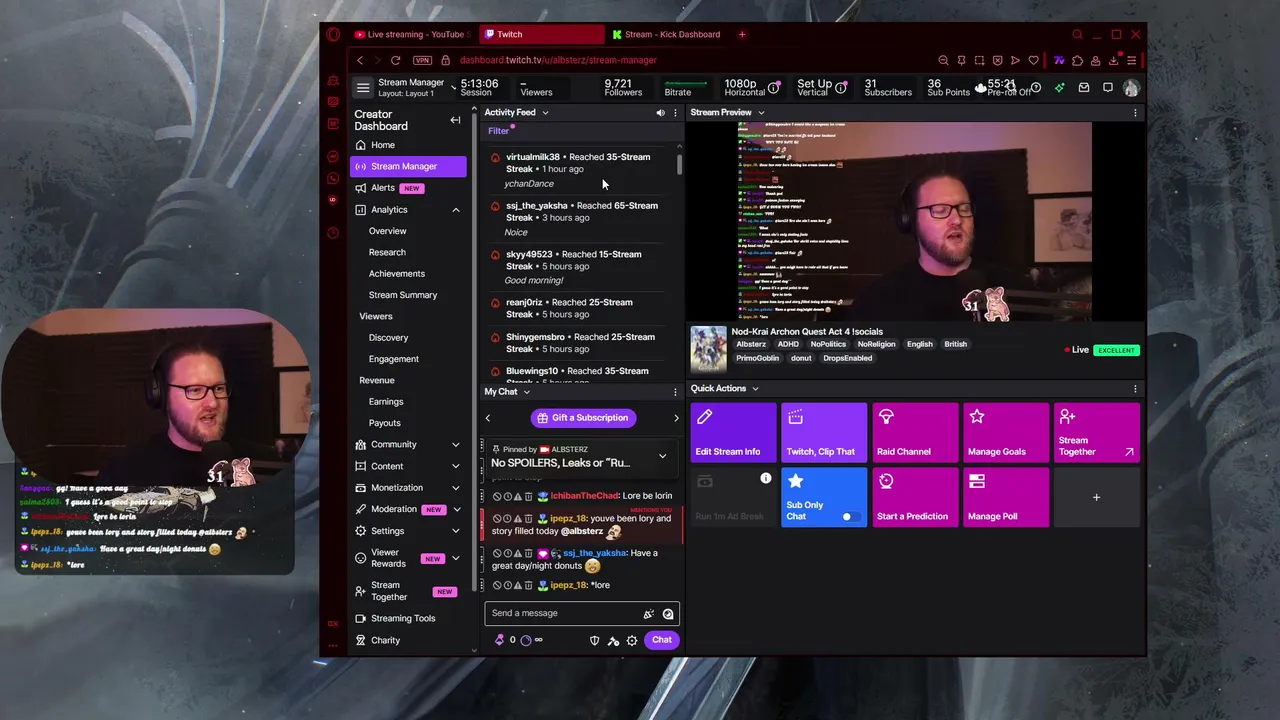Click the browser address bar URL
This screenshot has width=1280, height=720.
point(559,61)
